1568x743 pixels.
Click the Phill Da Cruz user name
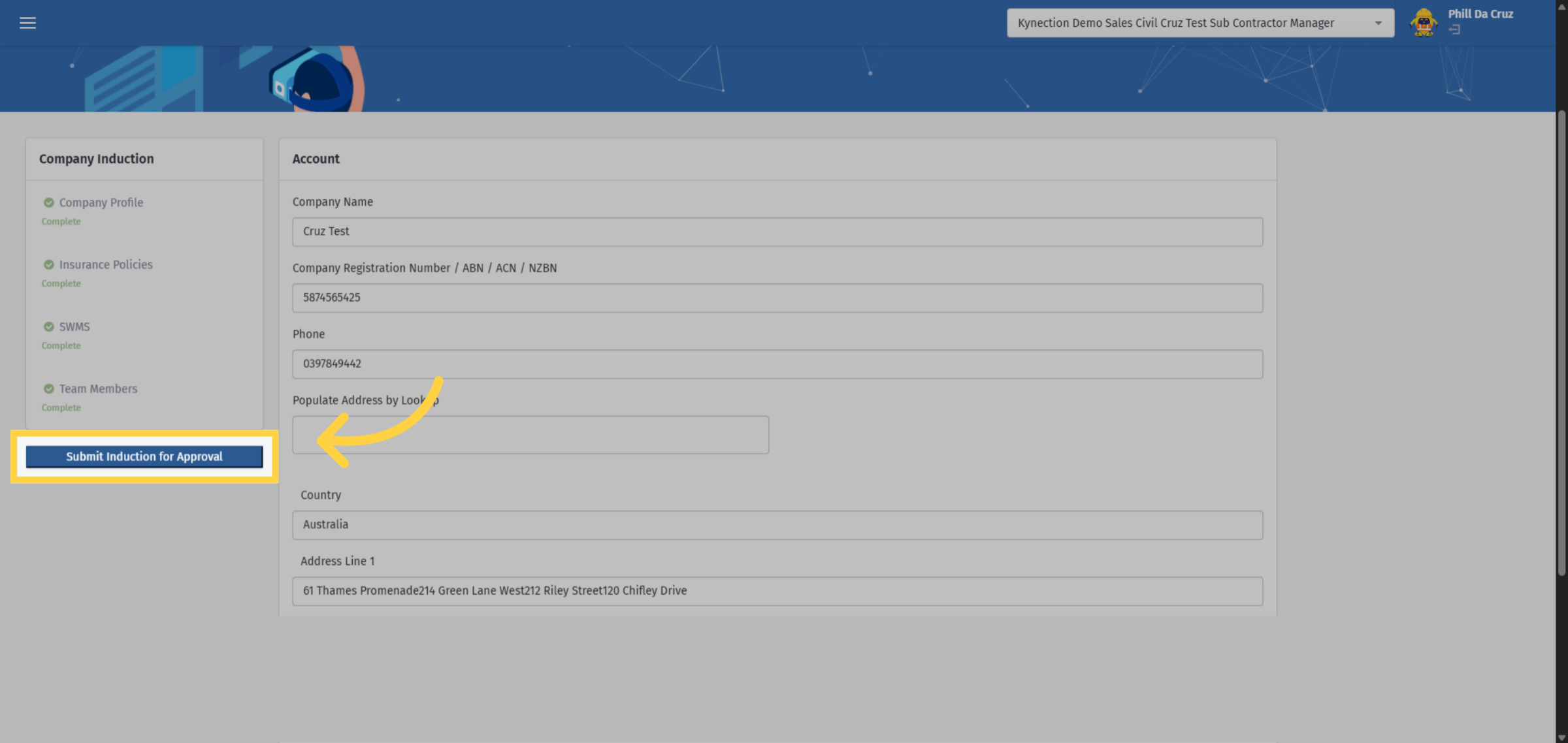pyautogui.click(x=1480, y=14)
